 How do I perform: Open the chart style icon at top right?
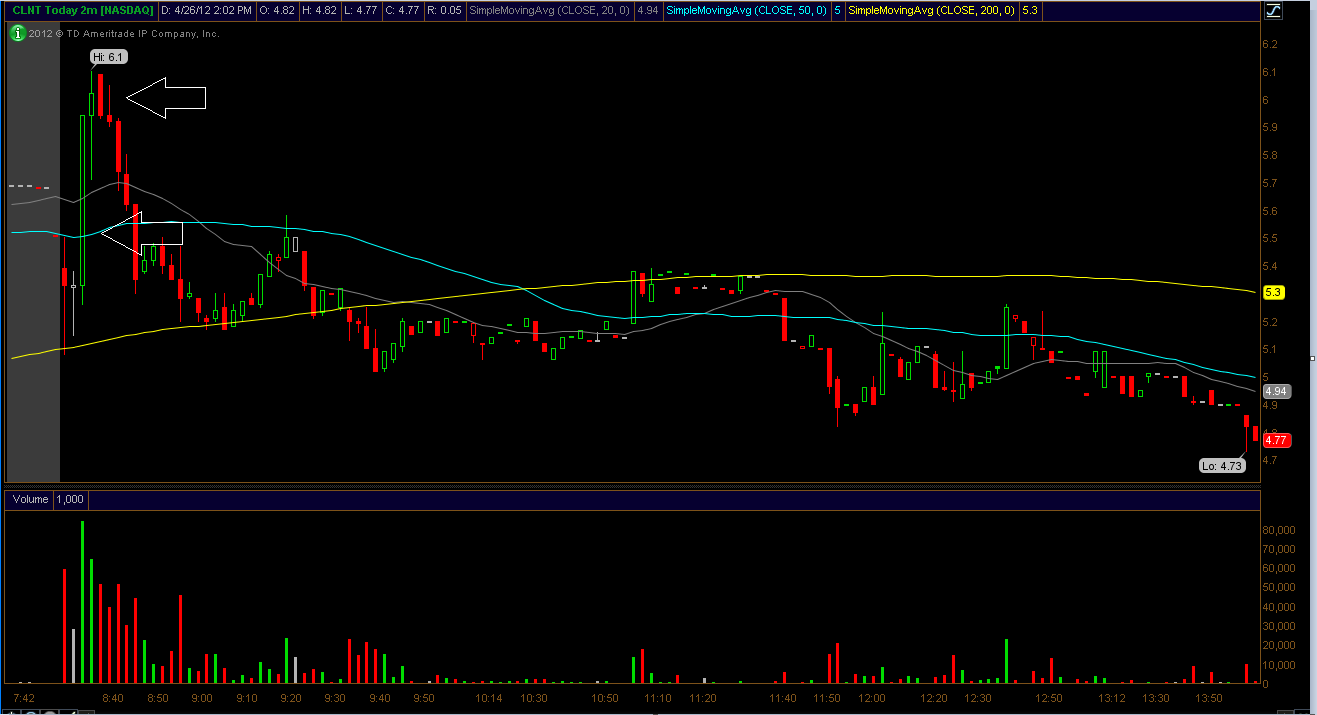pyautogui.click(x=1274, y=11)
